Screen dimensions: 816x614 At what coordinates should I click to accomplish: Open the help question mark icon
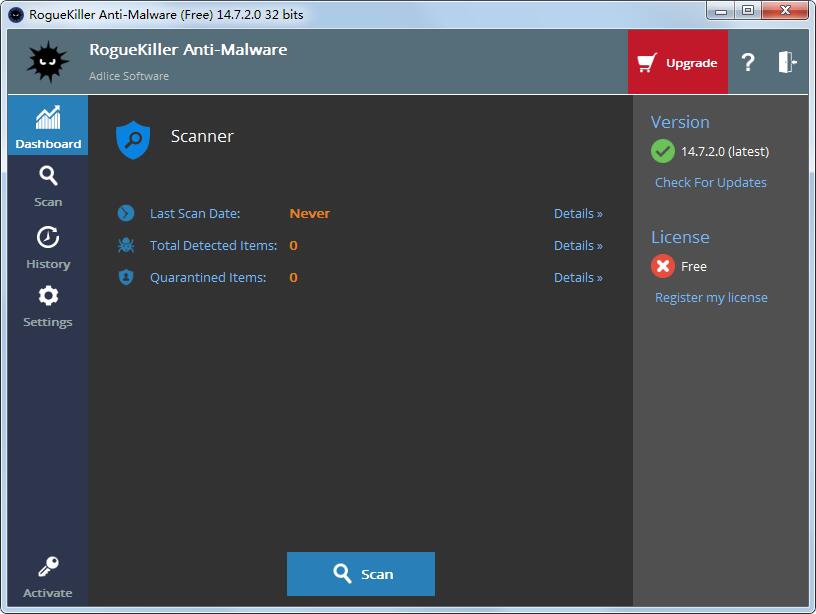point(747,62)
